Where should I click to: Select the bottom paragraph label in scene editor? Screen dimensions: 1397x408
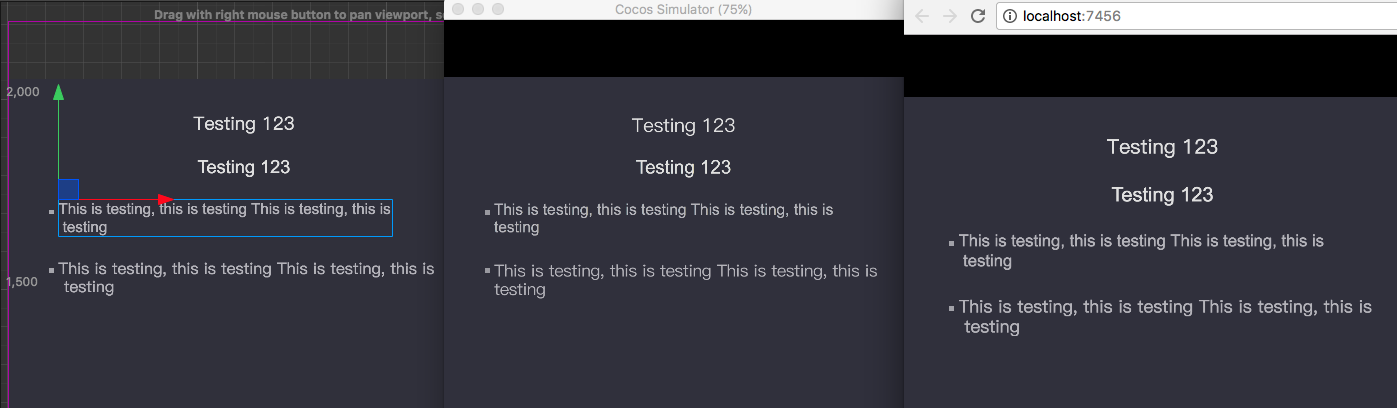(245, 278)
